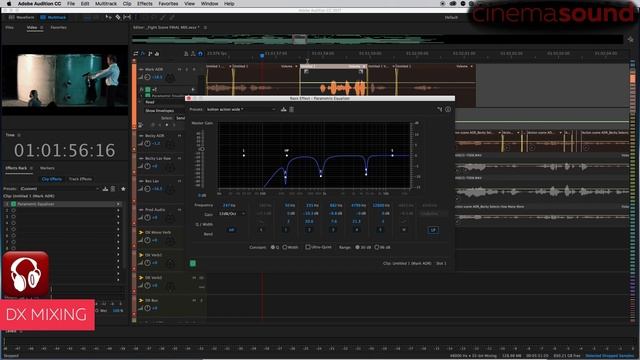Open the Effects Rack presets dropdown
The width and height of the screenshot is (640, 360).
point(59,189)
